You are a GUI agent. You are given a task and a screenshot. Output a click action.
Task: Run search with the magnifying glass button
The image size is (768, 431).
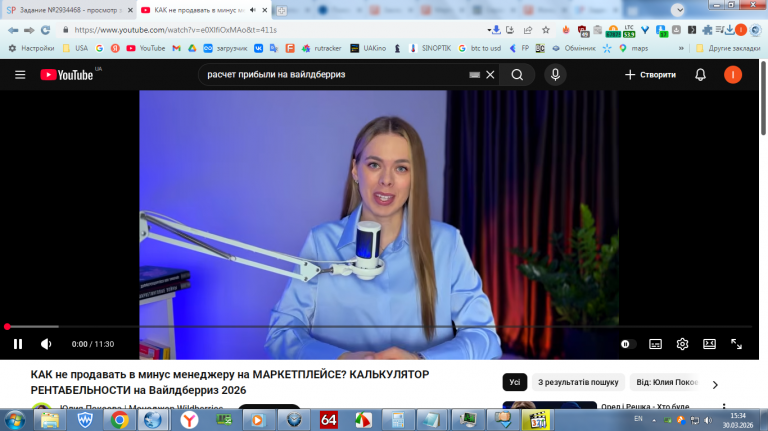click(517, 75)
